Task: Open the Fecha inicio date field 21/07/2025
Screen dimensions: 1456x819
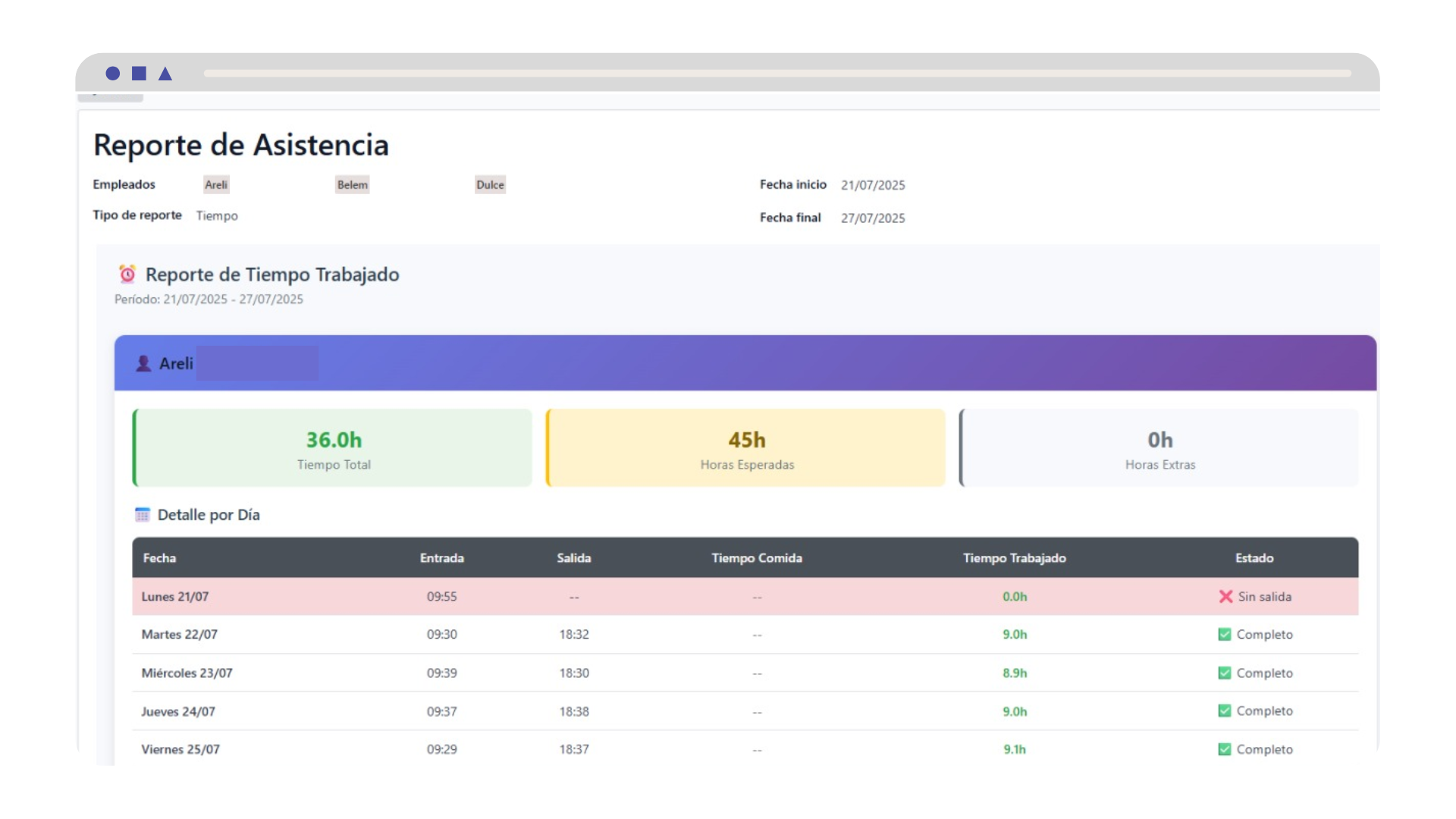Action: [873, 185]
